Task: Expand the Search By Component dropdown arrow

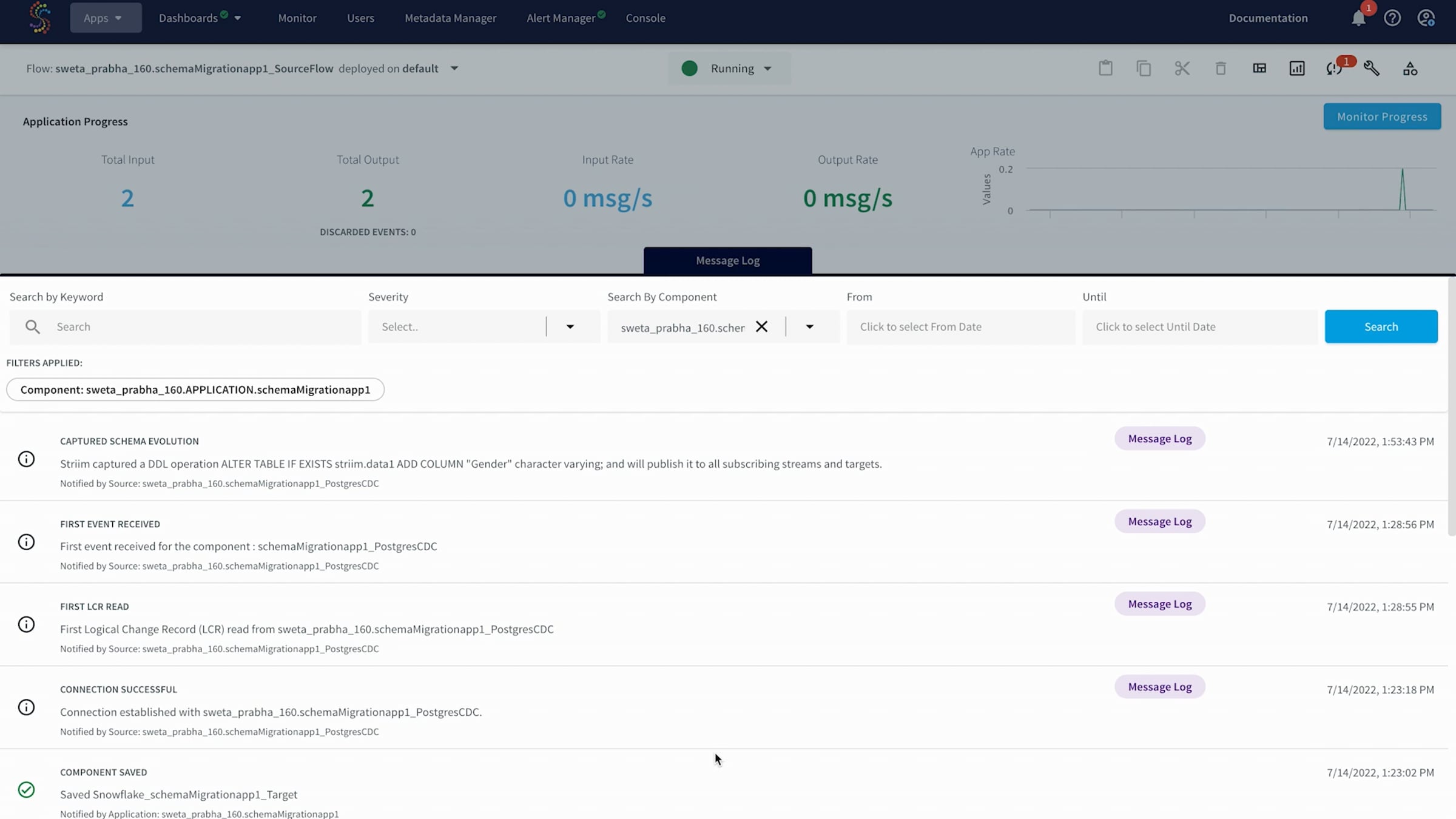Action: click(809, 326)
